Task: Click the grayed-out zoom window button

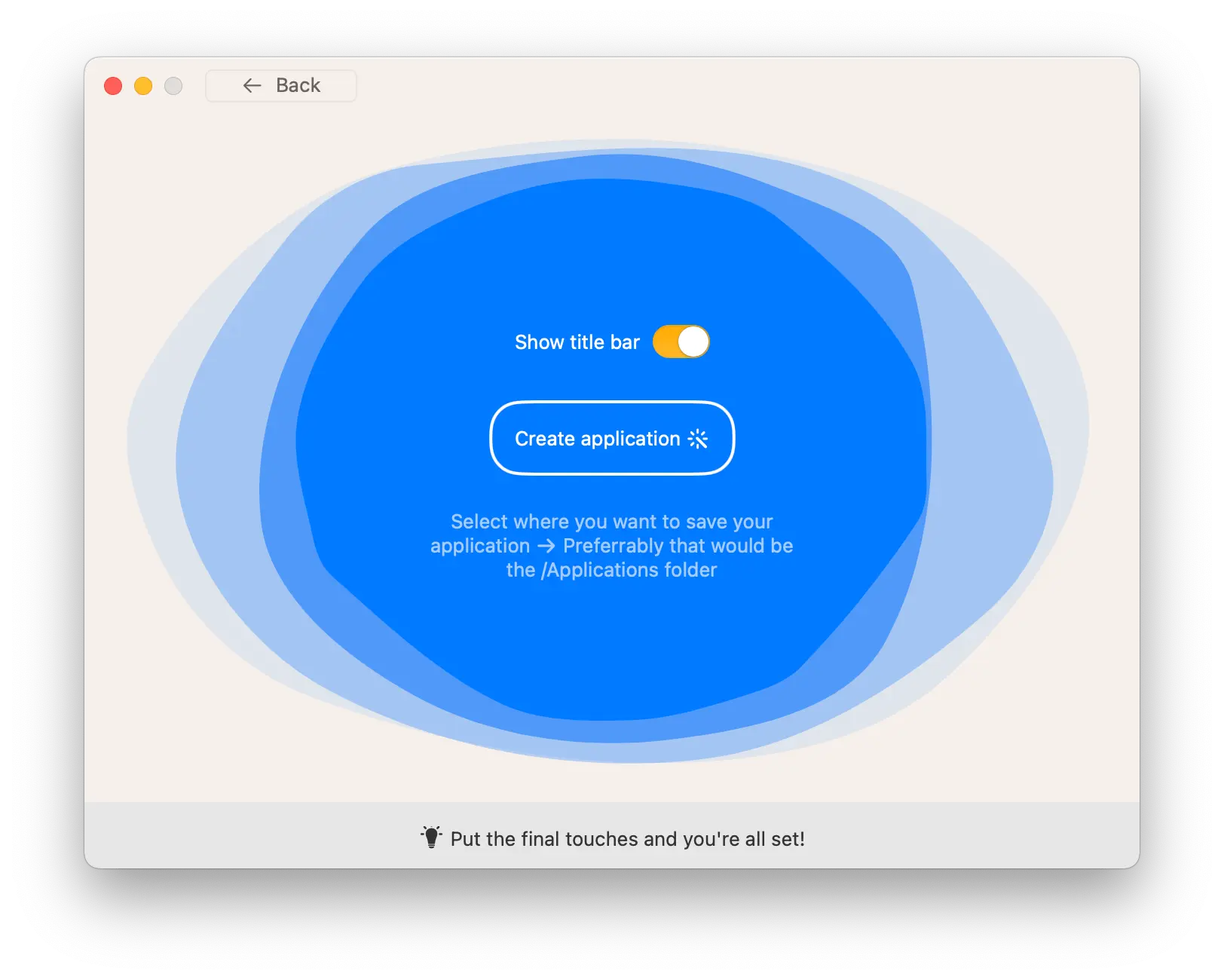Action: pyautogui.click(x=173, y=86)
